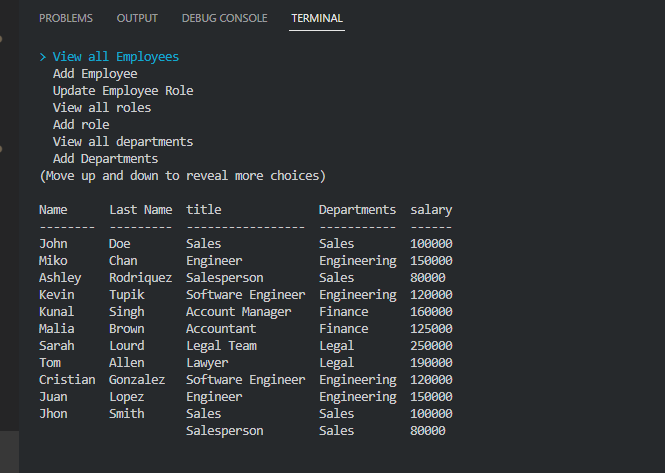Click the Name column header

pyautogui.click(x=53, y=210)
